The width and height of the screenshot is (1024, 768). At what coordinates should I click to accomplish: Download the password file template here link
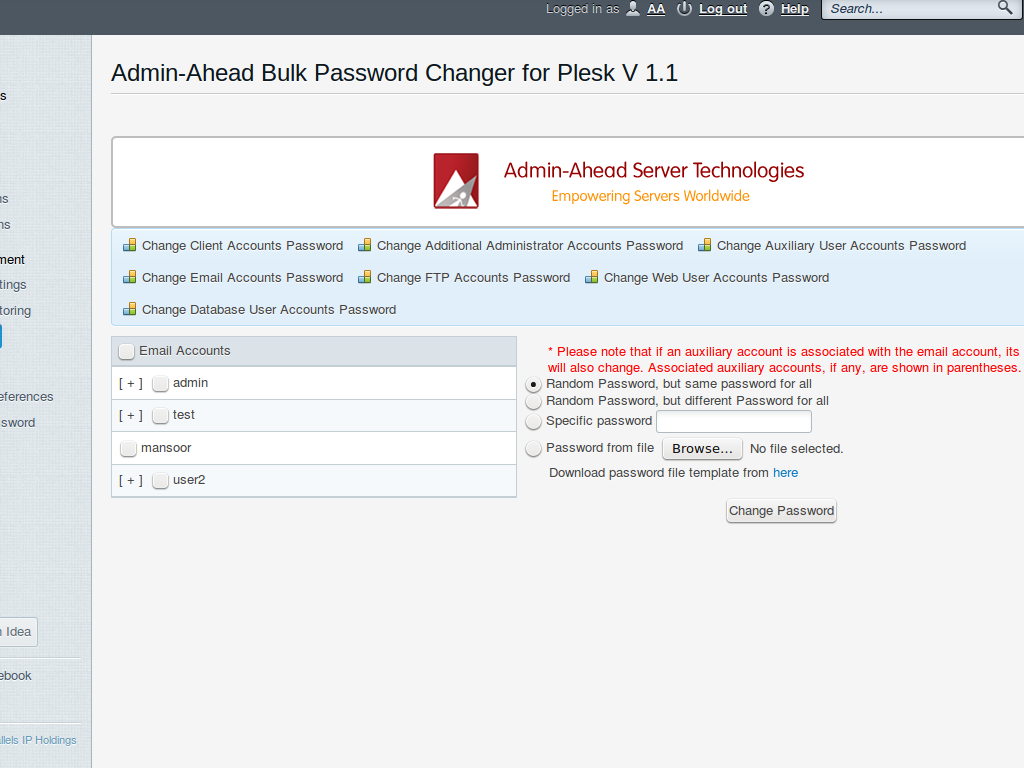point(785,472)
